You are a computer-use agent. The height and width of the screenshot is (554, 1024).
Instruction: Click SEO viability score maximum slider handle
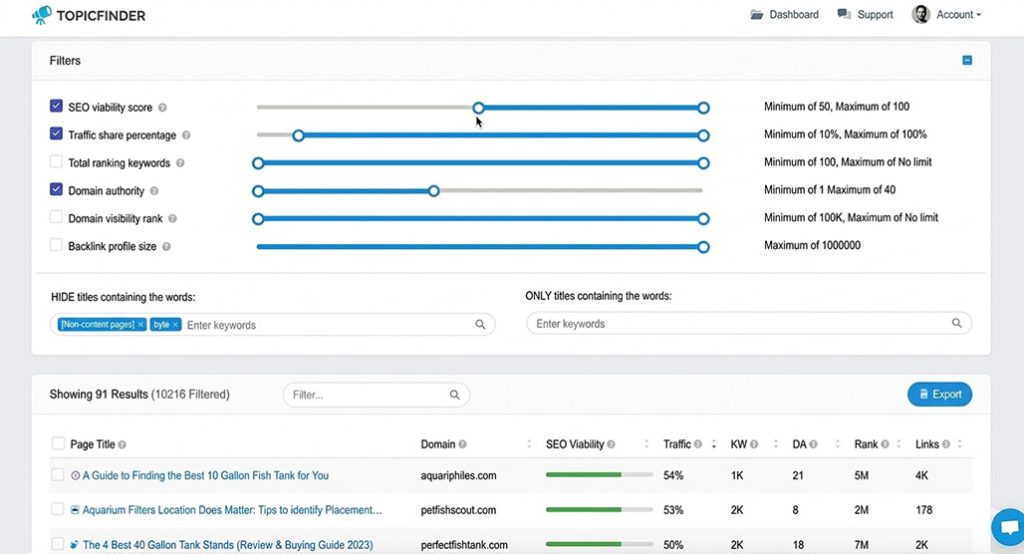[703, 108]
